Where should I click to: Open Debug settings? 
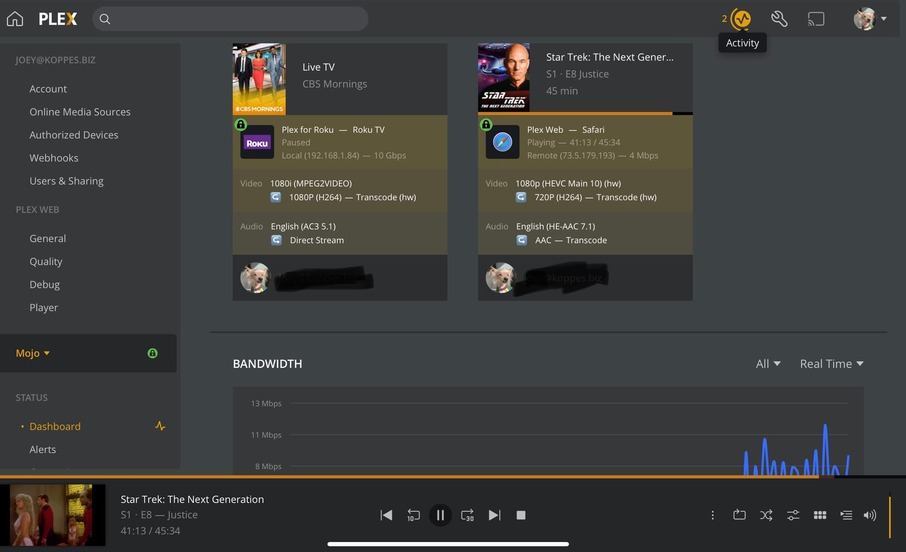click(44, 285)
